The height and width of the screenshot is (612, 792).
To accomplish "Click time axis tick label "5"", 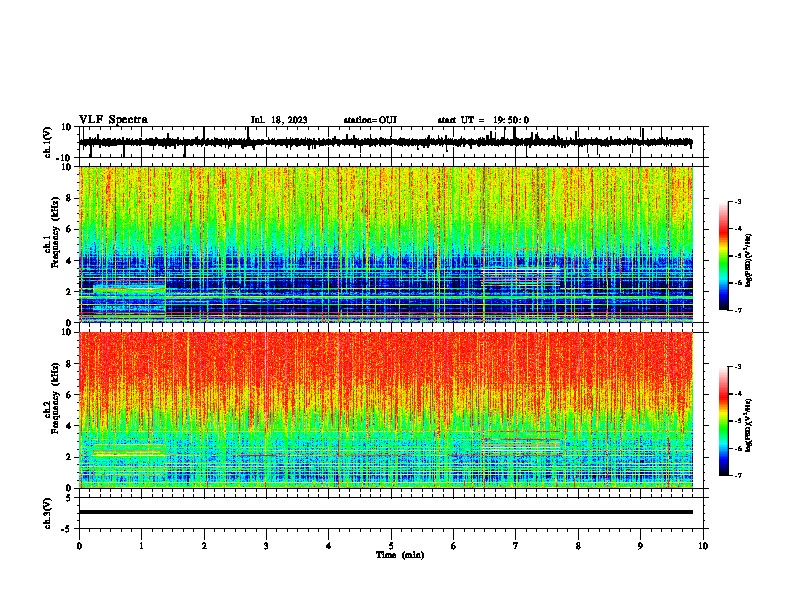I will pyautogui.click(x=391, y=546).
